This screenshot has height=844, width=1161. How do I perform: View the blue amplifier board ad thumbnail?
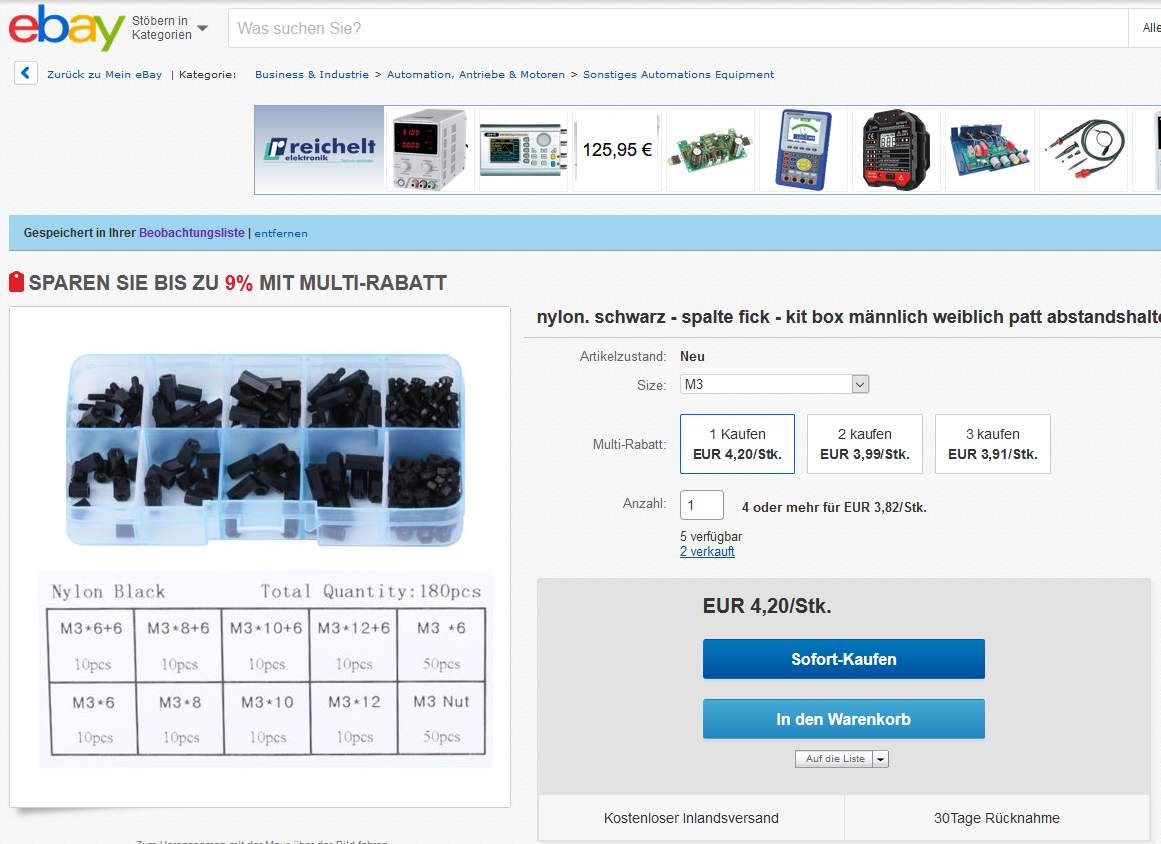click(990, 150)
